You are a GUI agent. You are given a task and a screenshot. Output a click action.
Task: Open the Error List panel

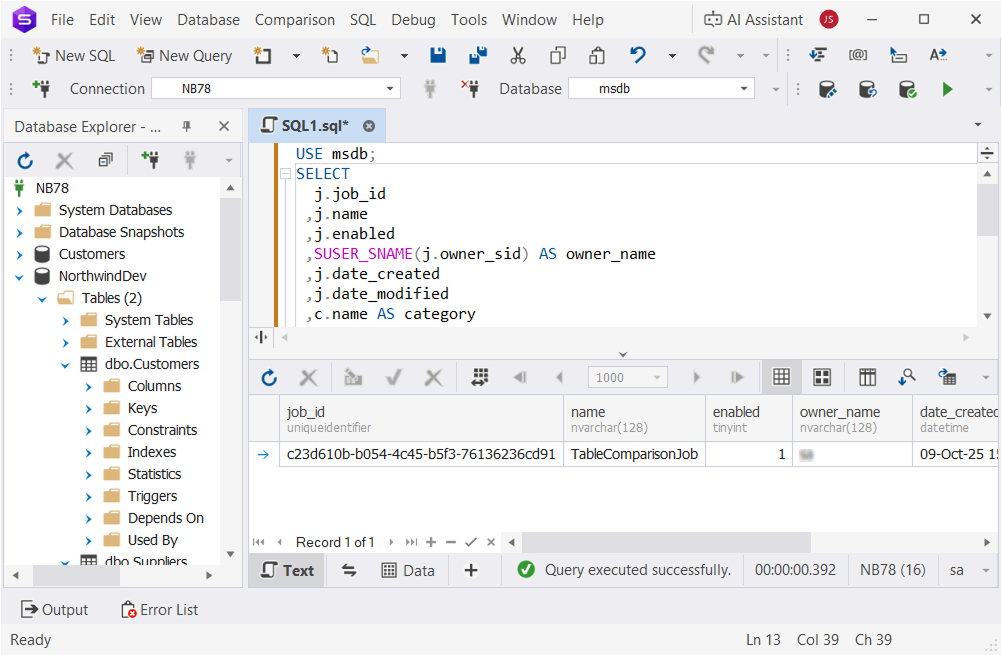[158, 609]
